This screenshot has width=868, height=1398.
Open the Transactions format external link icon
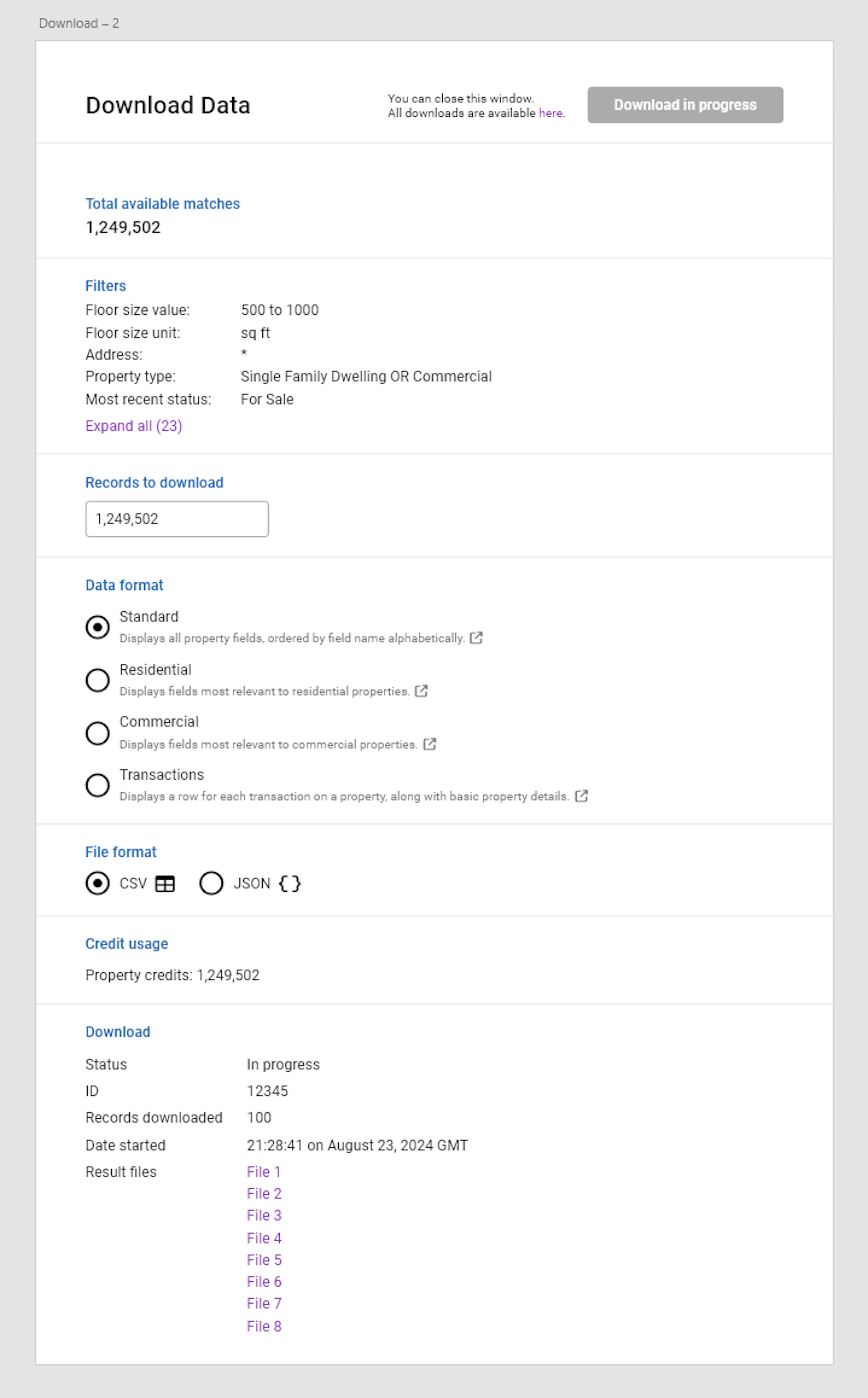(582, 797)
